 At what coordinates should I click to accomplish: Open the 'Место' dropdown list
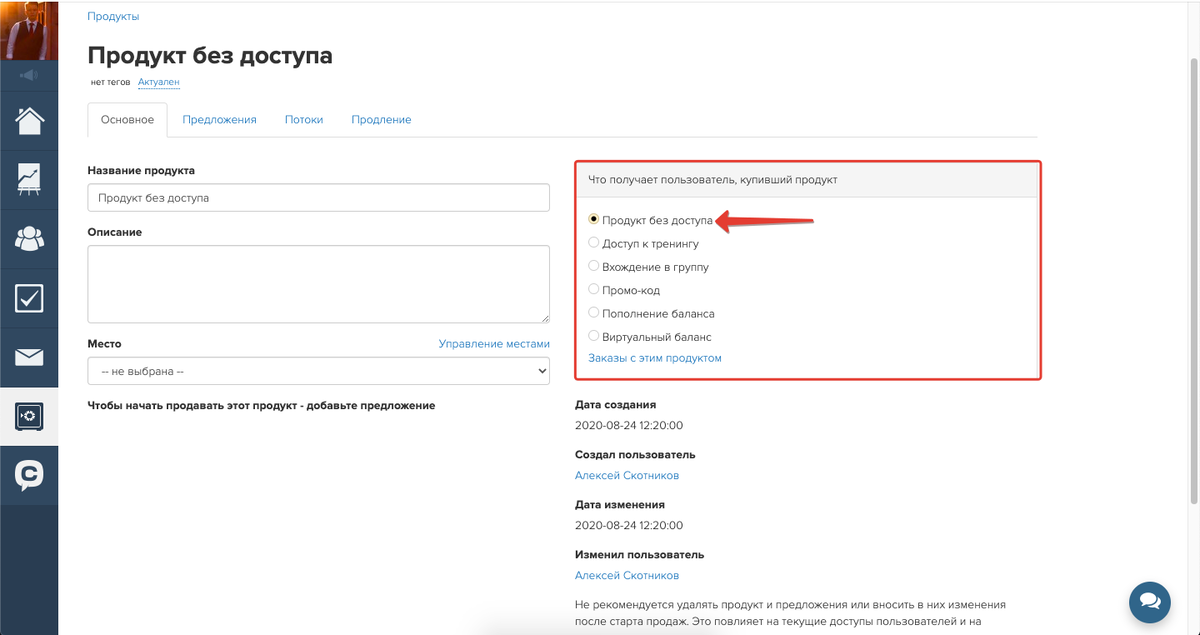click(319, 371)
